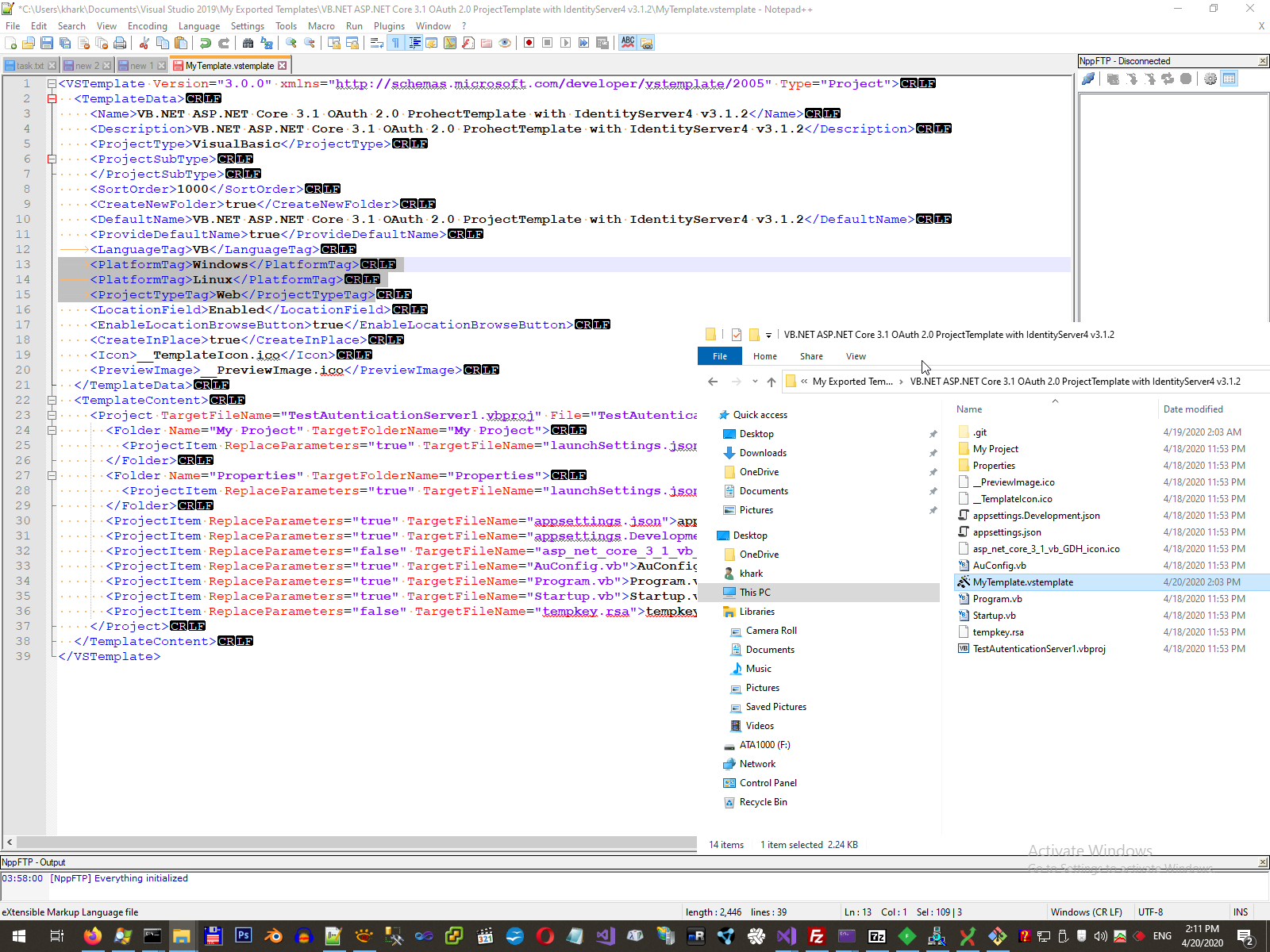
Task: Click the Play macro toolbar icon
Action: (565, 43)
